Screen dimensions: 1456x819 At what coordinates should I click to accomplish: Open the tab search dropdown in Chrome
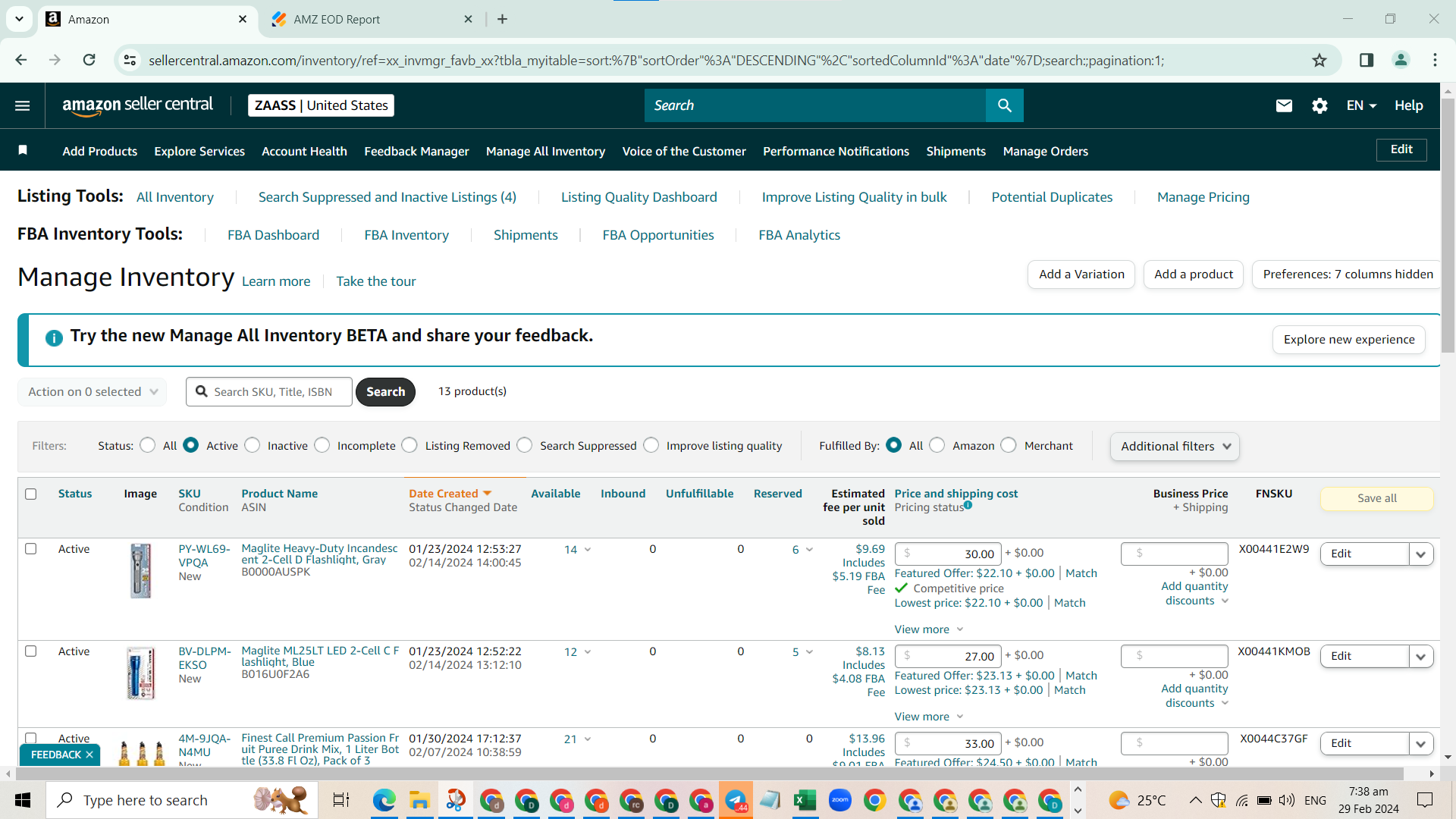[x=19, y=19]
